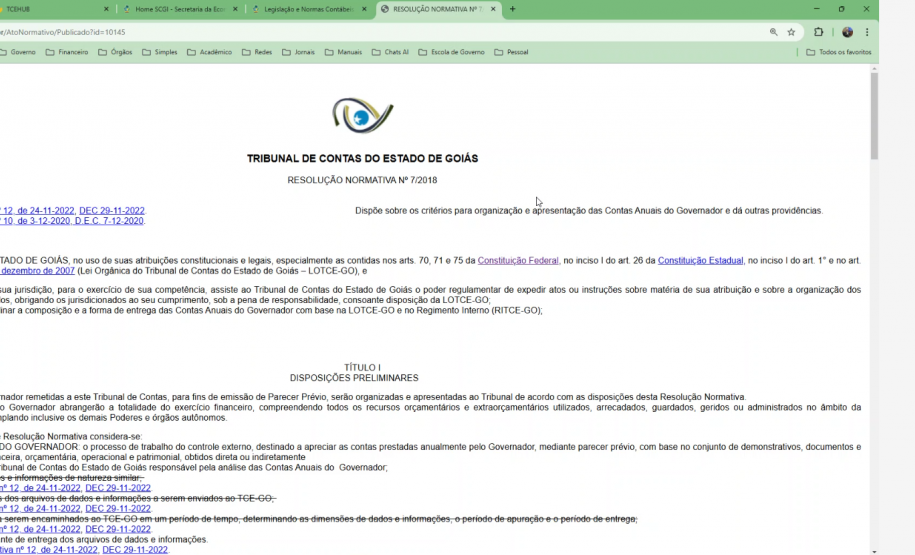Viewport: 915px width, 555px height.
Task: Maximize or restore the Chrome window
Action: click(841, 9)
